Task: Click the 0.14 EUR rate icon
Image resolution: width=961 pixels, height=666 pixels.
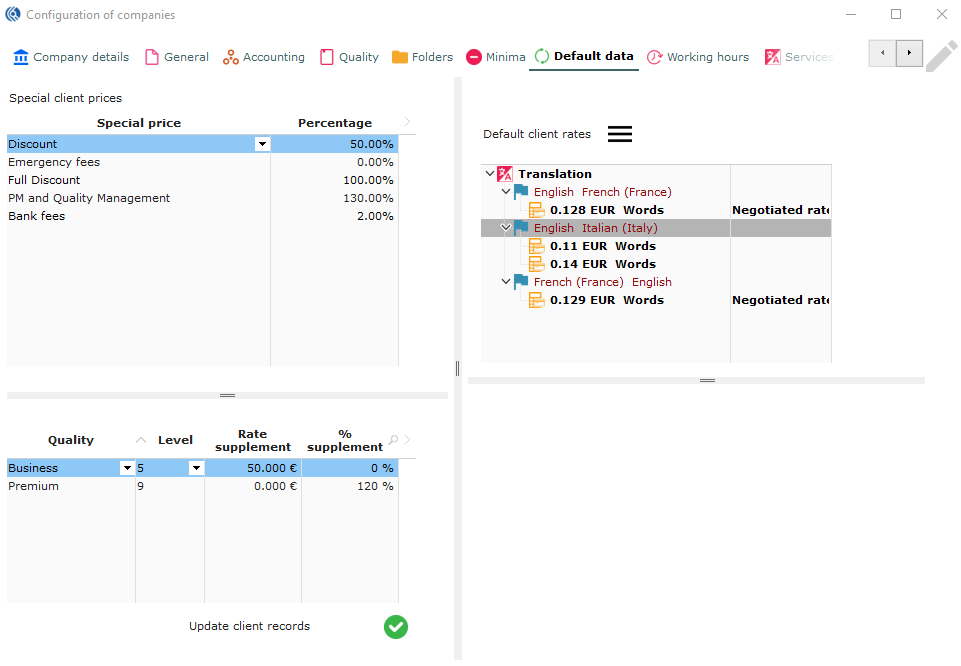Action: pos(537,264)
